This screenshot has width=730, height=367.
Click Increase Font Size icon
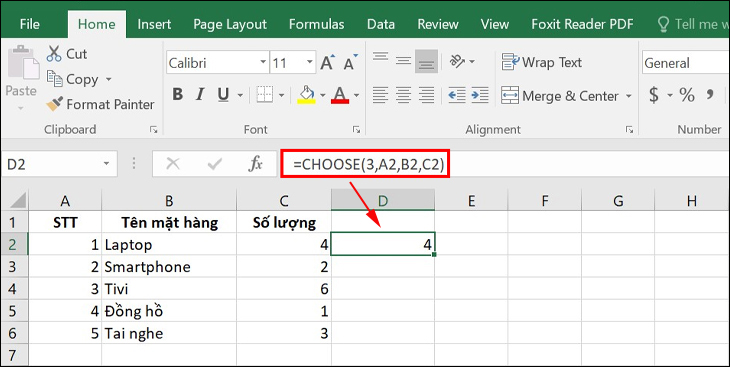[x=328, y=62]
